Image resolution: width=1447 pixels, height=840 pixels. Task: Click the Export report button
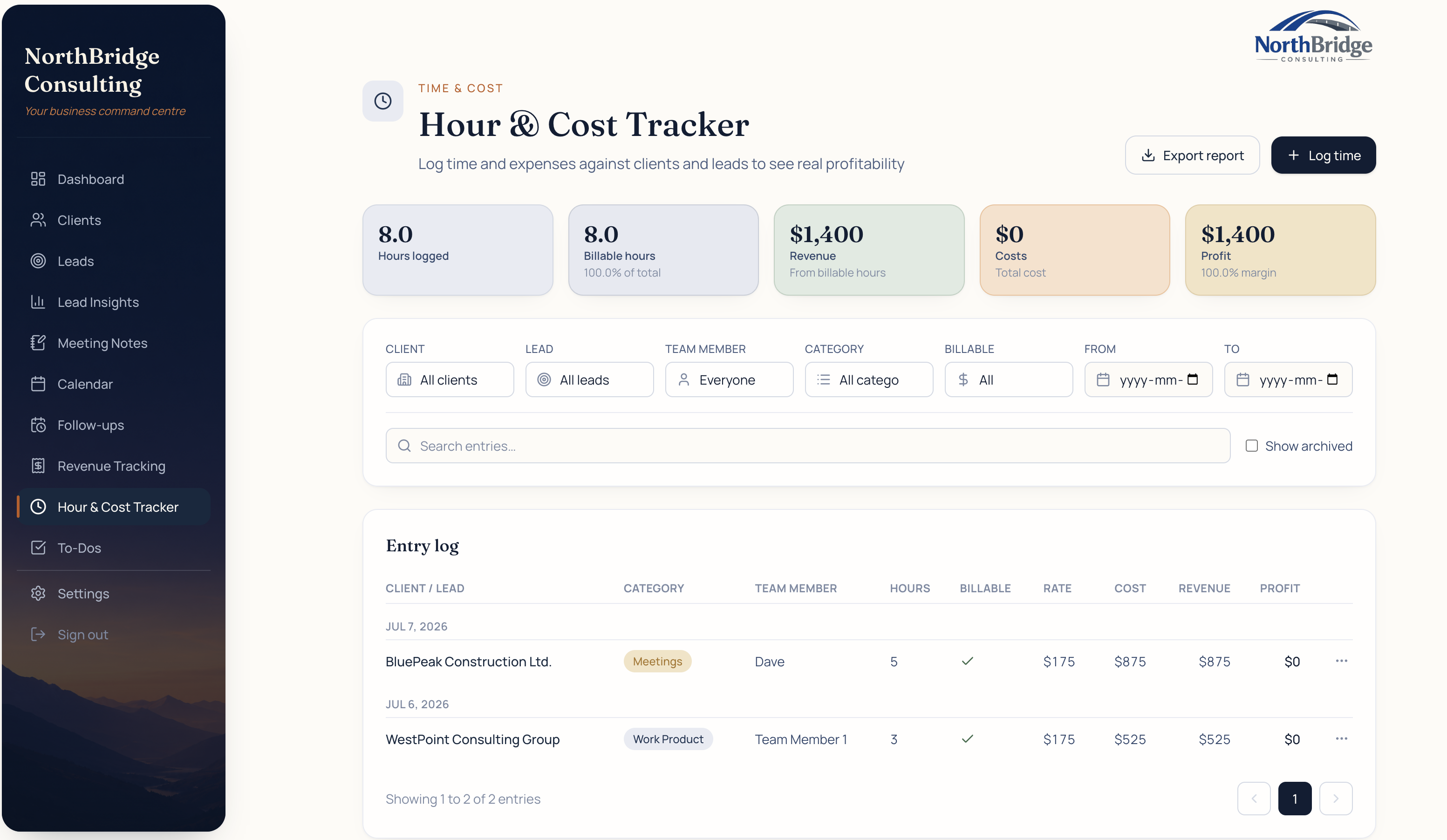point(1192,155)
